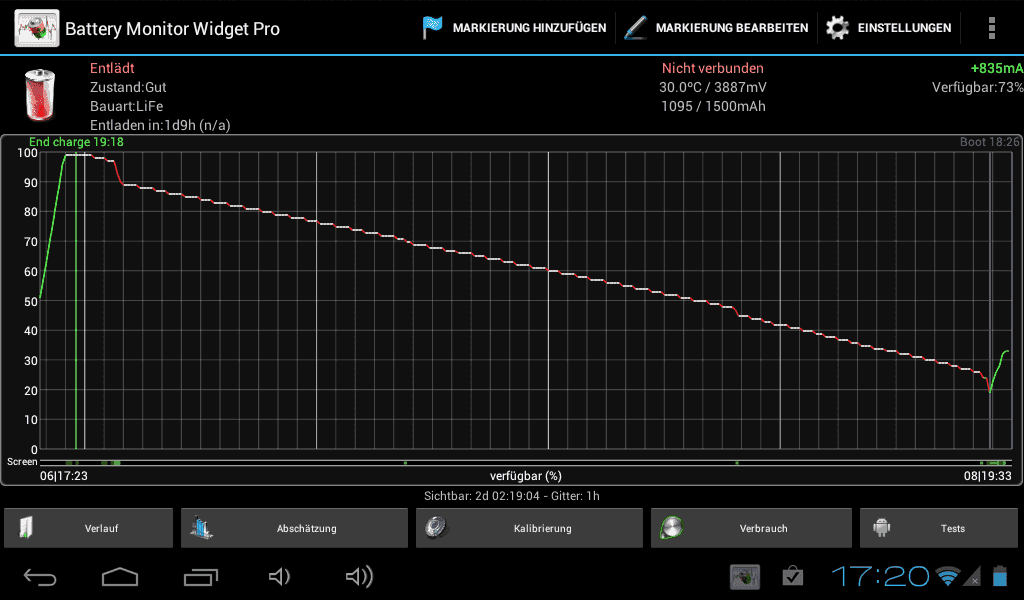Tap the system clock showing 17:20
This screenshot has width=1024, height=600.
[x=880, y=576]
